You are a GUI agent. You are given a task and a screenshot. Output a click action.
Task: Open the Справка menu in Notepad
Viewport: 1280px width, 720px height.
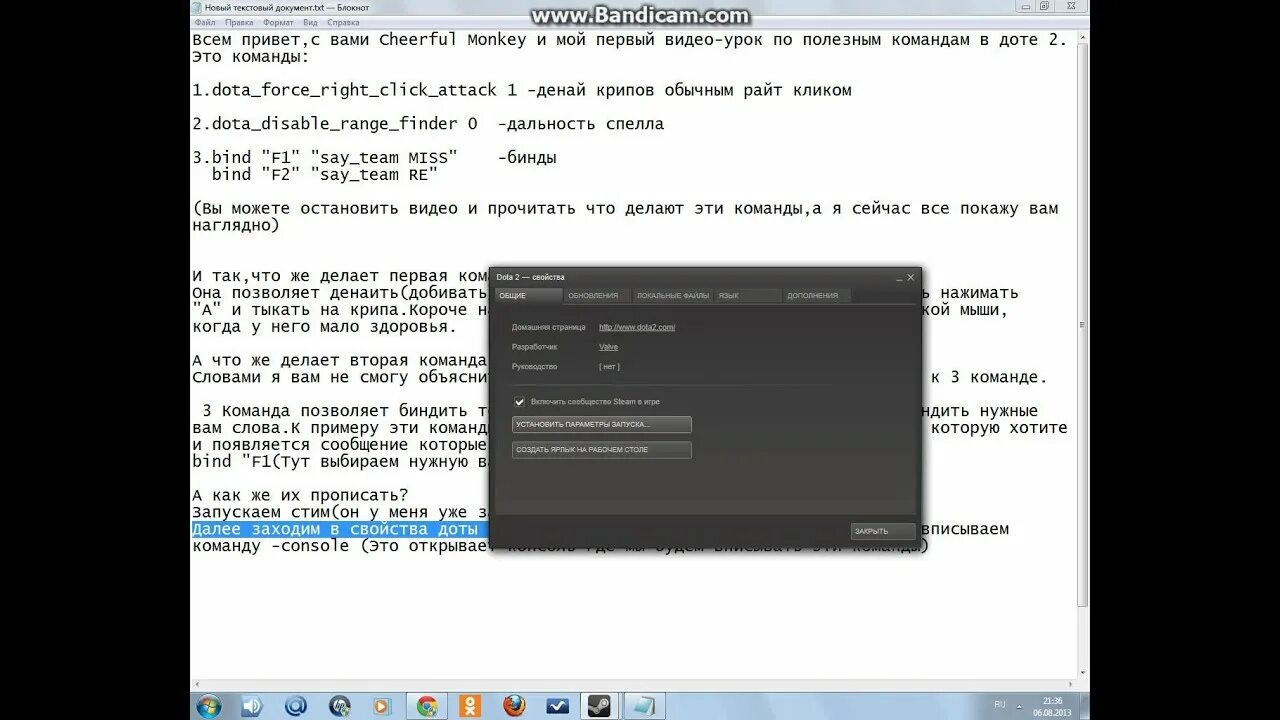pos(343,21)
